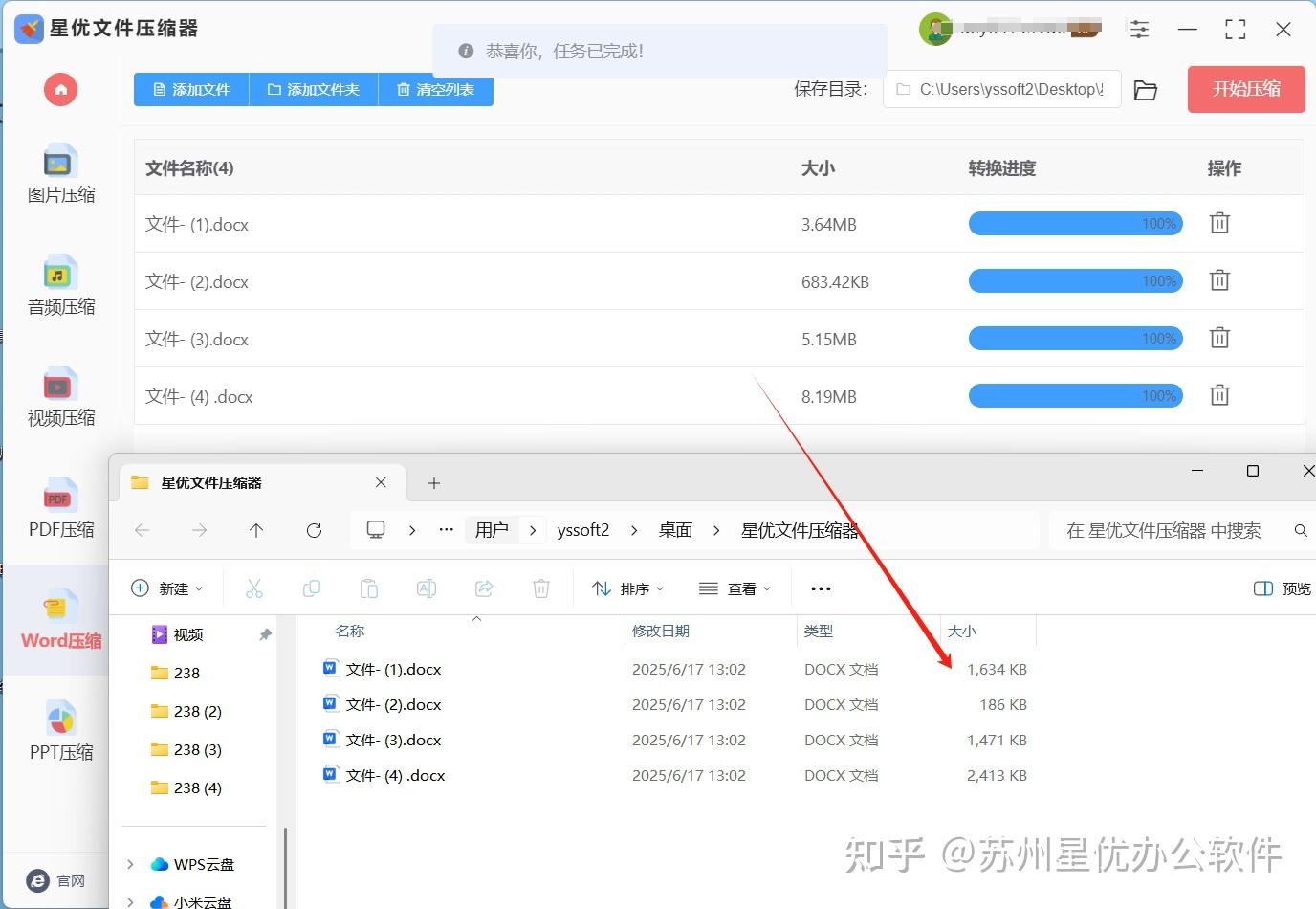Screen dimensions: 1316x909
Task: Open the 视频压缩 video compression tool
Action: point(60,396)
